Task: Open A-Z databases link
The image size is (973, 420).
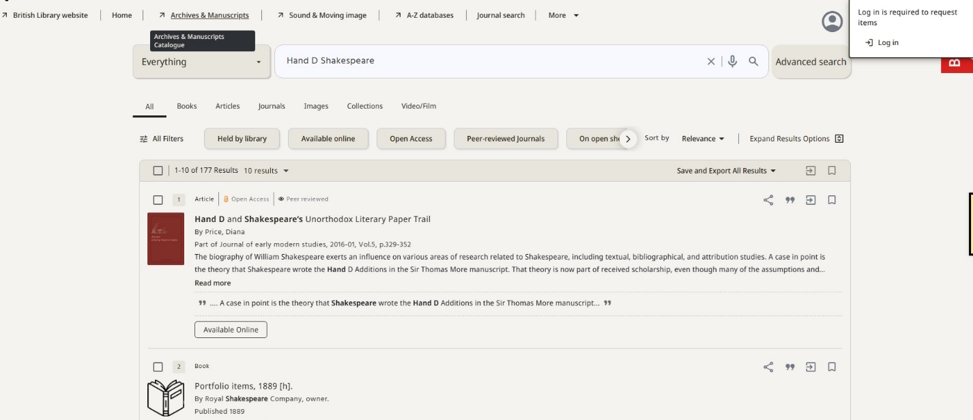Action: 424,15
